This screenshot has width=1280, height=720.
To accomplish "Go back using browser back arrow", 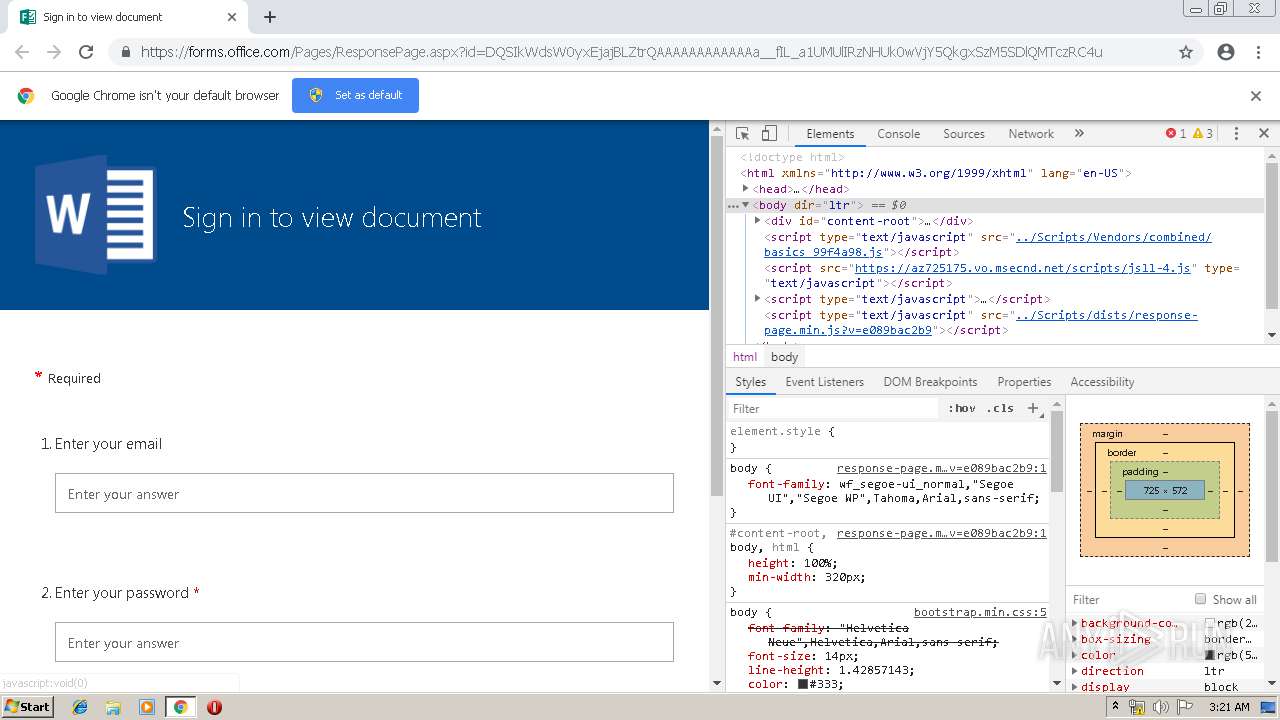I will [x=22, y=52].
